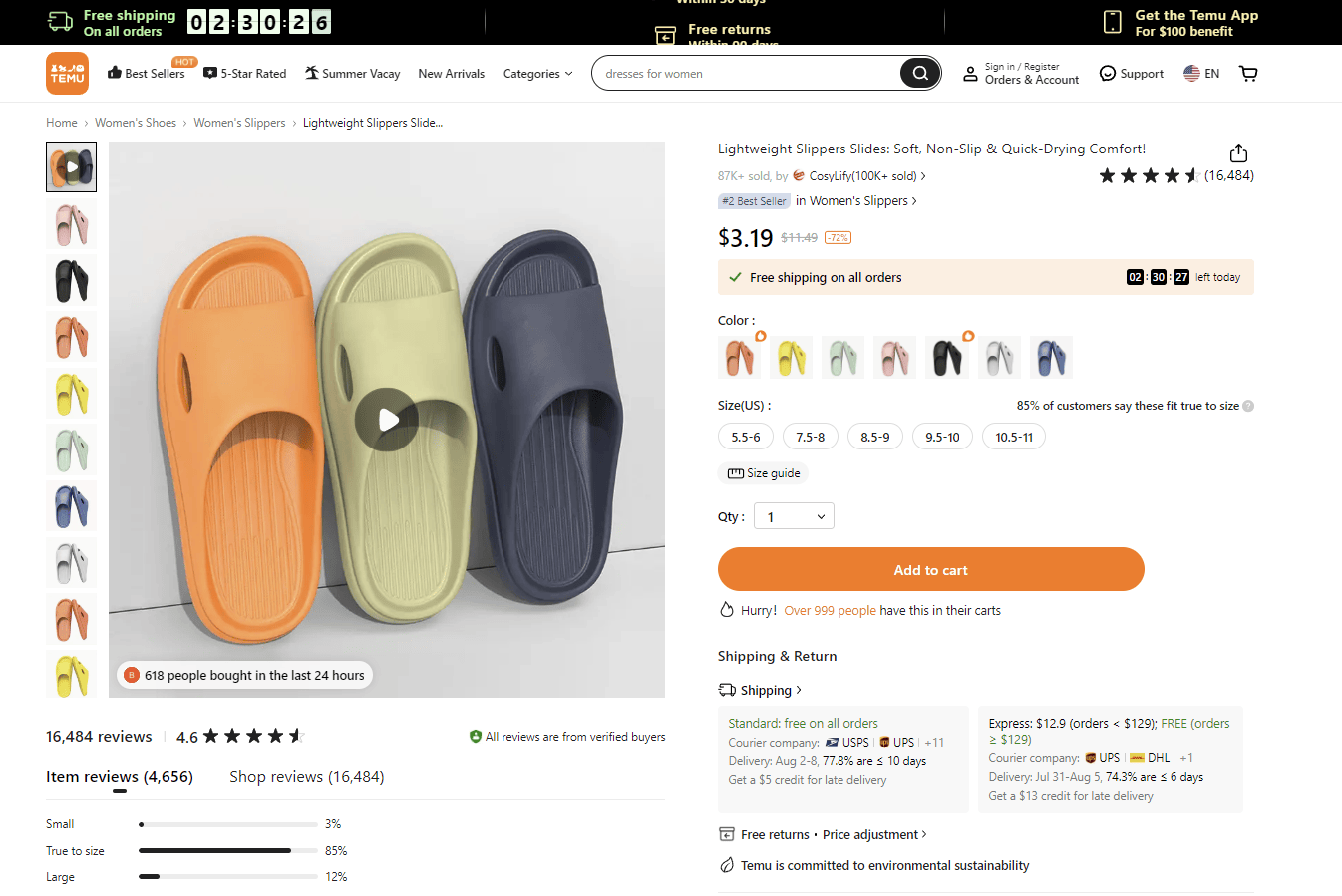Click the fit true to size help icon
Screen dimensions: 1342x896
(x=1248, y=406)
